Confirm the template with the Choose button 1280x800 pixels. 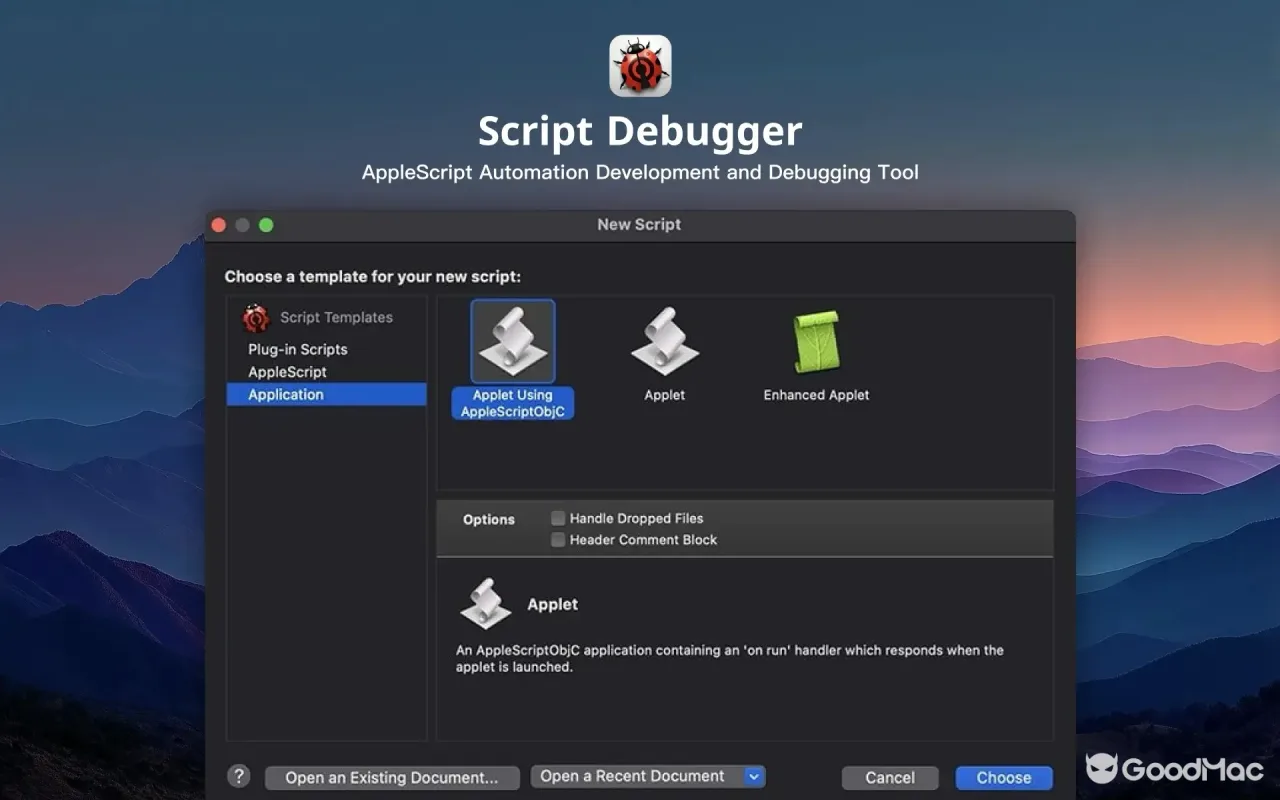coord(1004,778)
